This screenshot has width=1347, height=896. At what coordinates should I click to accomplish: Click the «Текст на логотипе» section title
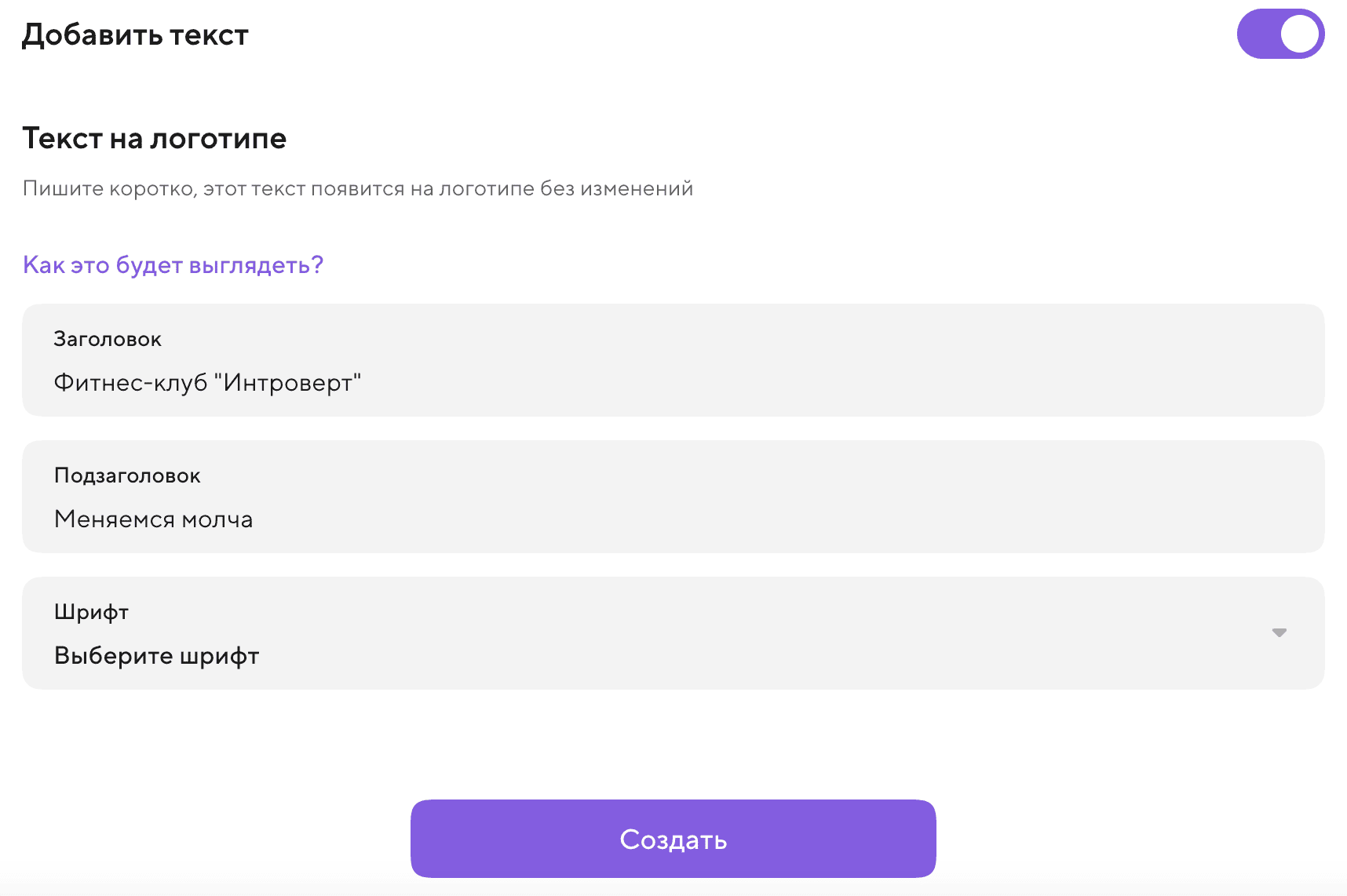tap(155, 139)
